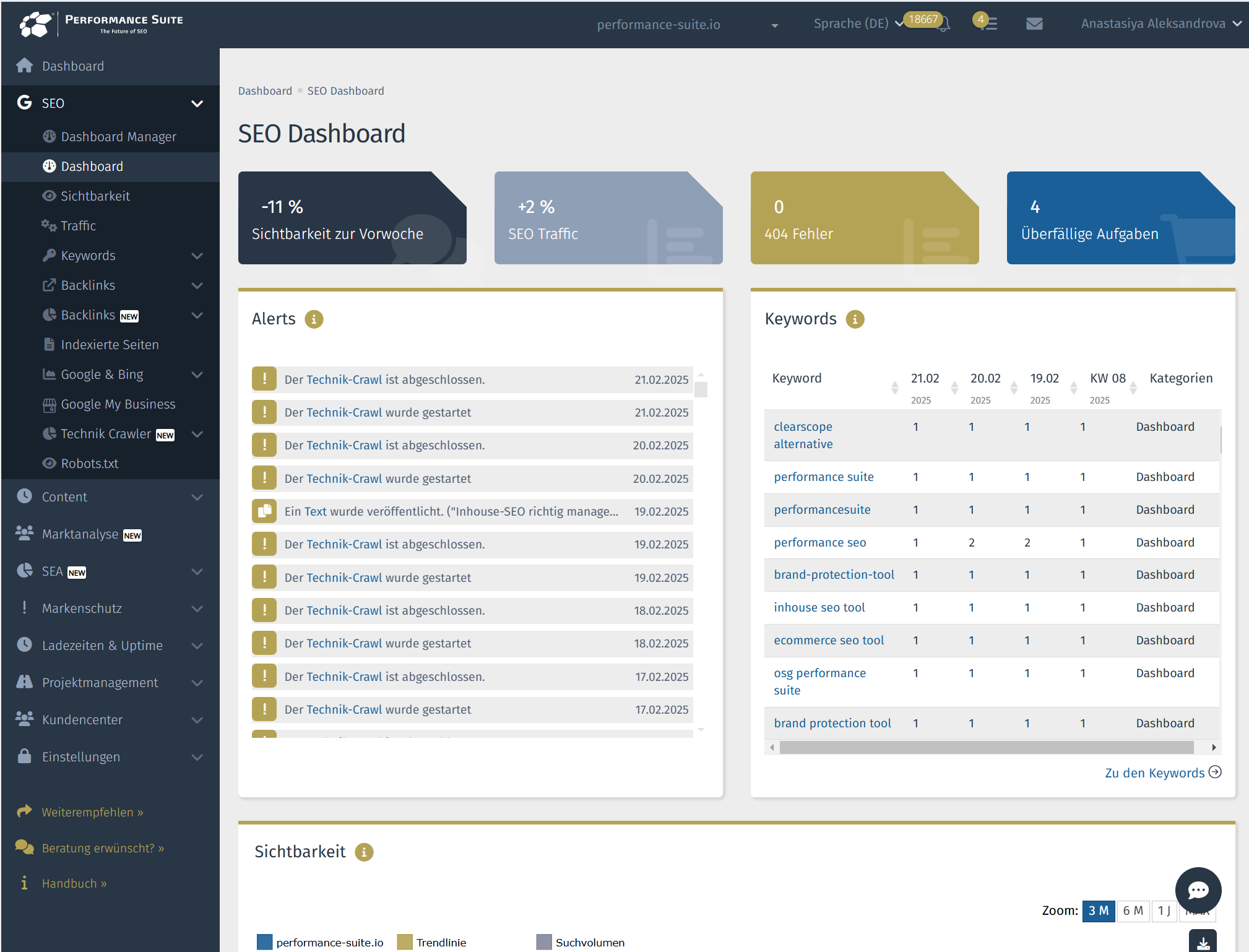This screenshot has width=1249, height=952.
Task: Click Dashboard in the breadcrumb
Action: (265, 91)
